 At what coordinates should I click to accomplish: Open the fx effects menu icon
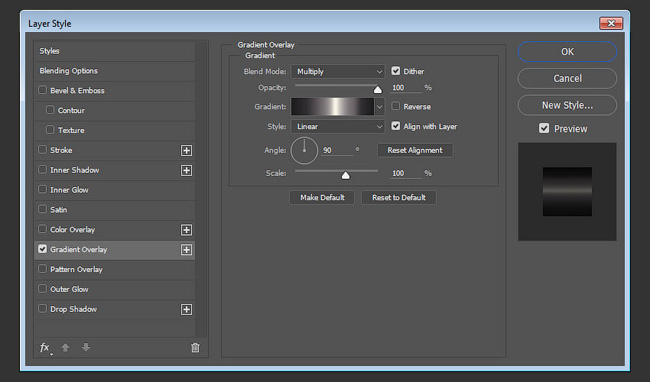click(45, 348)
